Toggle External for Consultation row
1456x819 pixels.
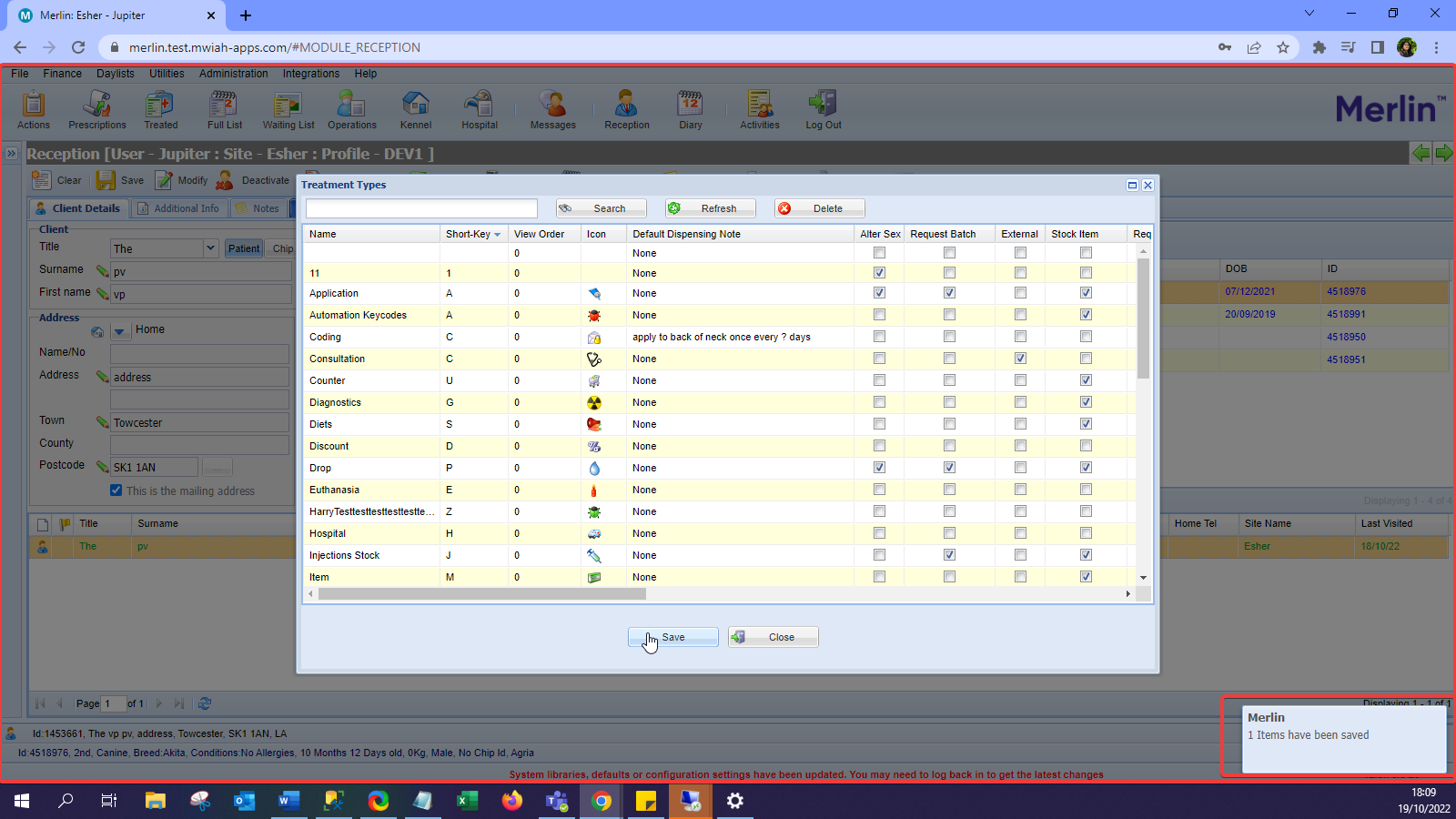point(1020,359)
